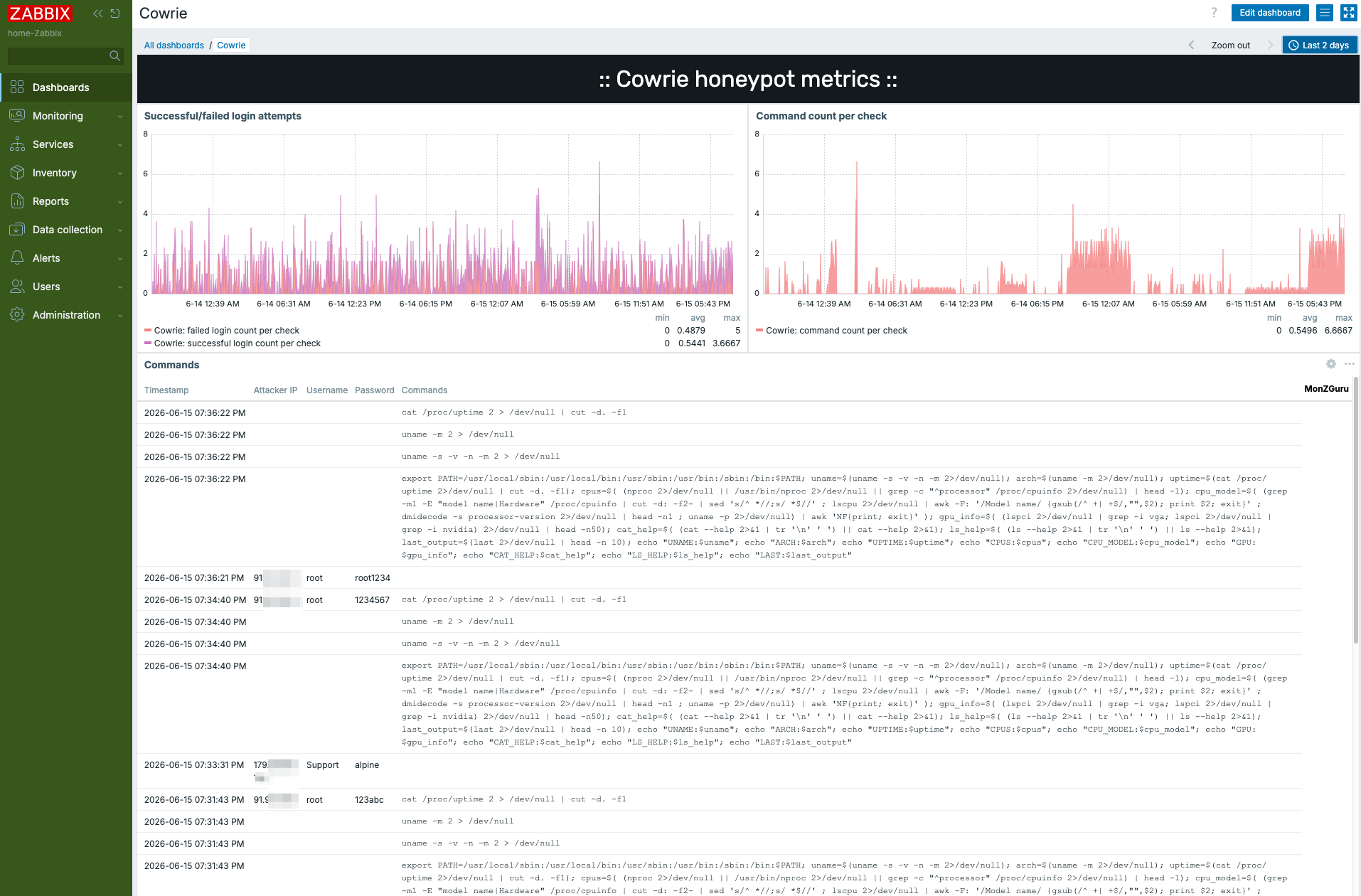The height and width of the screenshot is (896, 1361).
Task: Shift time period back with left arrow
Action: pyautogui.click(x=1191, y=45)
